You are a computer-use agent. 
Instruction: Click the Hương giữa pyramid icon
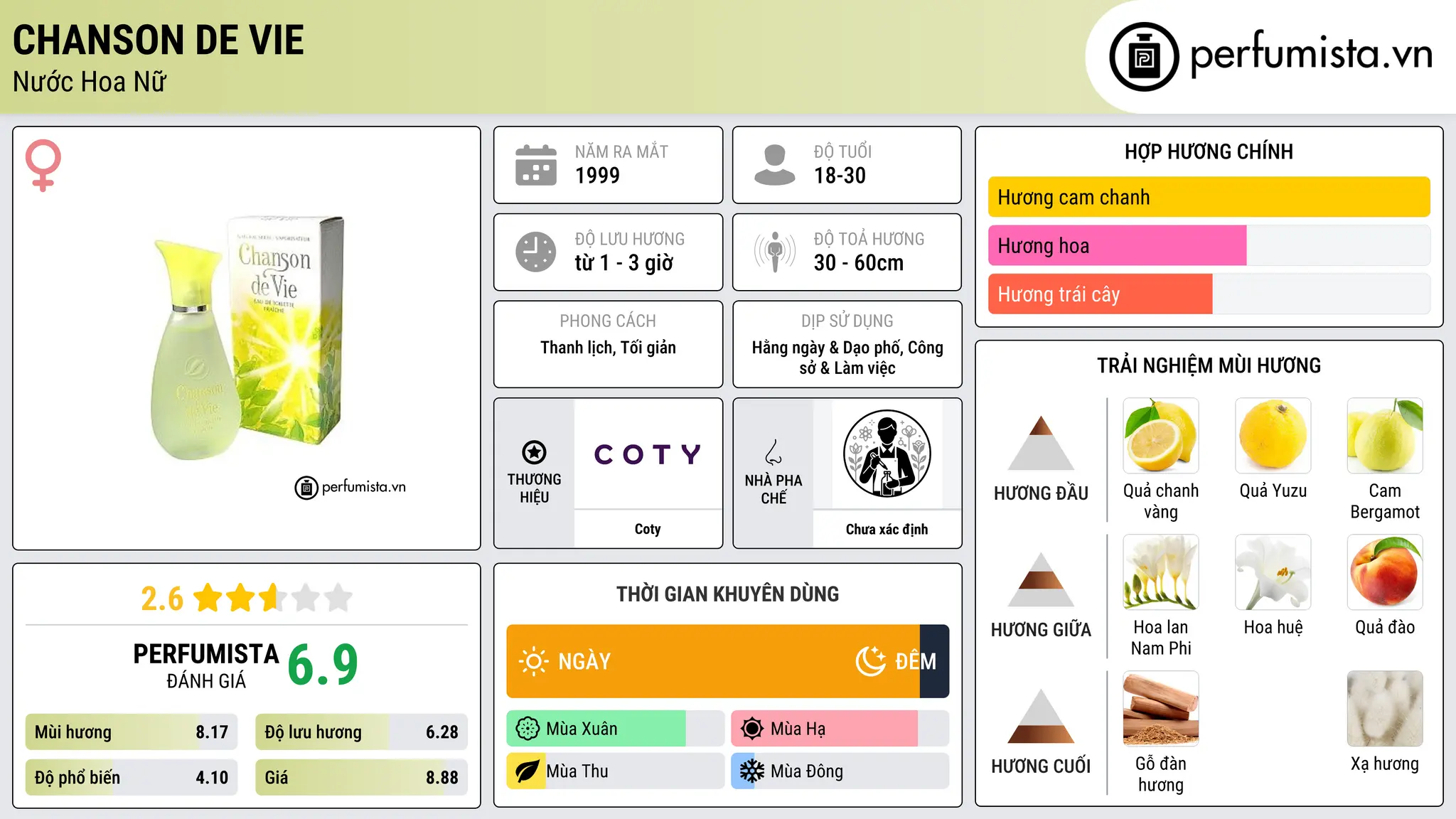pos(1041,579)
